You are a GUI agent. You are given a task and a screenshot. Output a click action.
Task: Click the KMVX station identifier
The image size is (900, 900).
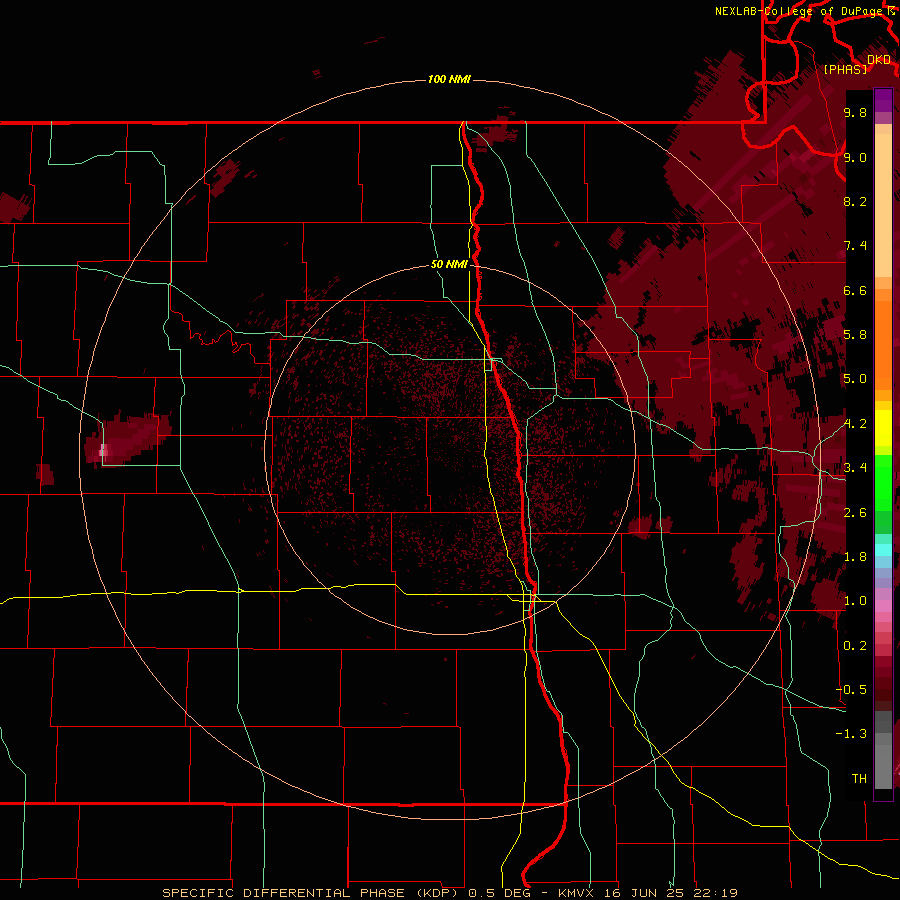(x=577, y=893)
